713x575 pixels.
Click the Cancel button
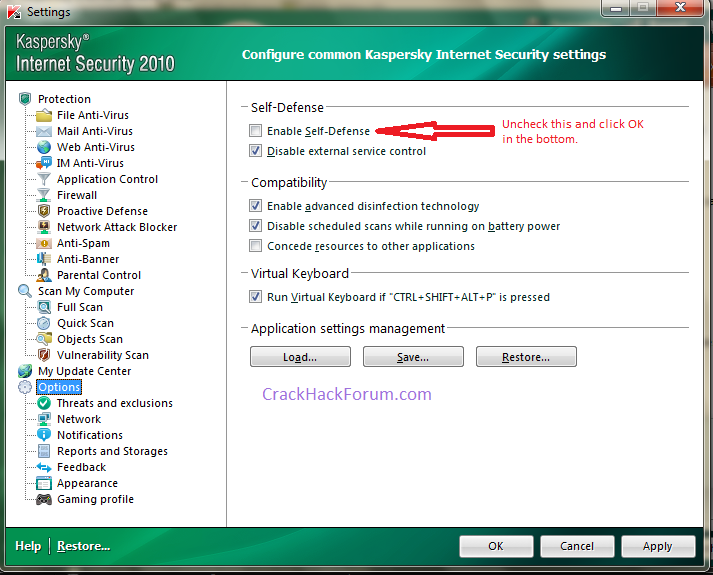pyautogui.click(x=577, y=546)
